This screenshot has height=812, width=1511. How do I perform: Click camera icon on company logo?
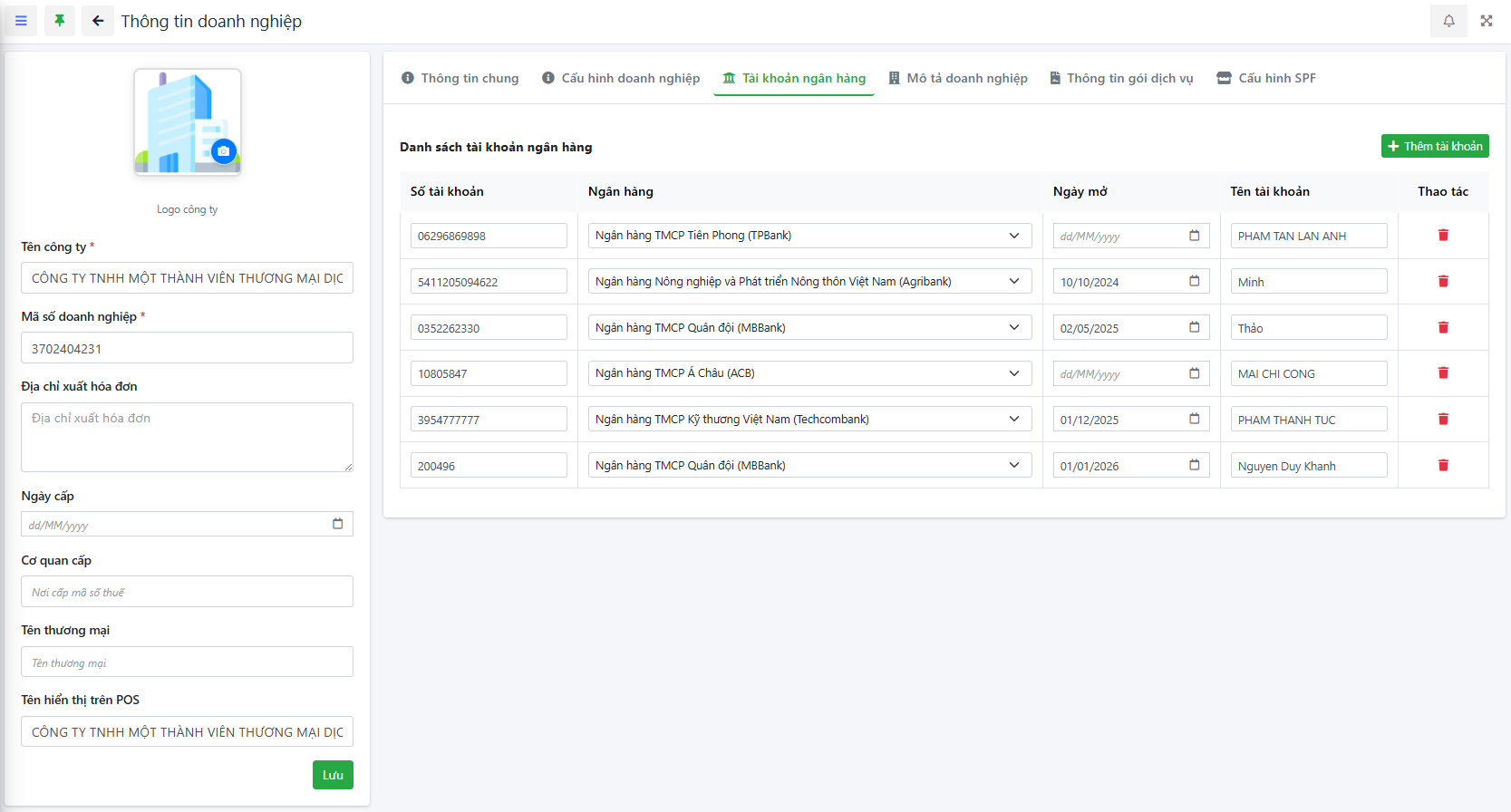[x=223, y=151]
